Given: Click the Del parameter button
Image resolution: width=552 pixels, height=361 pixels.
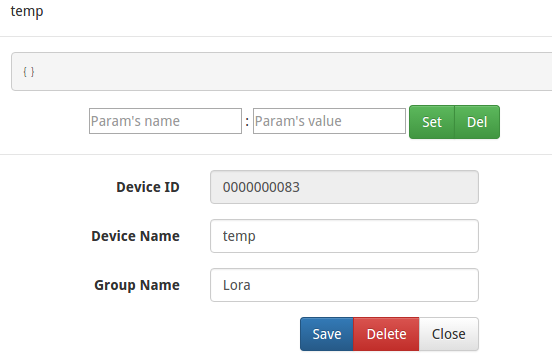Looking at the screenshot, I should click(x=477, y=122).
